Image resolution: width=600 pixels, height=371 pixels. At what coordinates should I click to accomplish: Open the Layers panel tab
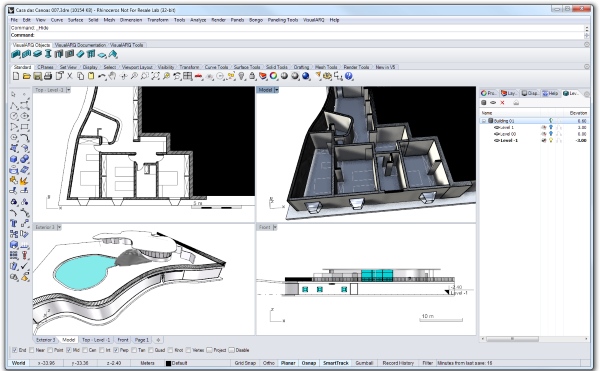(x=509, y=93)
